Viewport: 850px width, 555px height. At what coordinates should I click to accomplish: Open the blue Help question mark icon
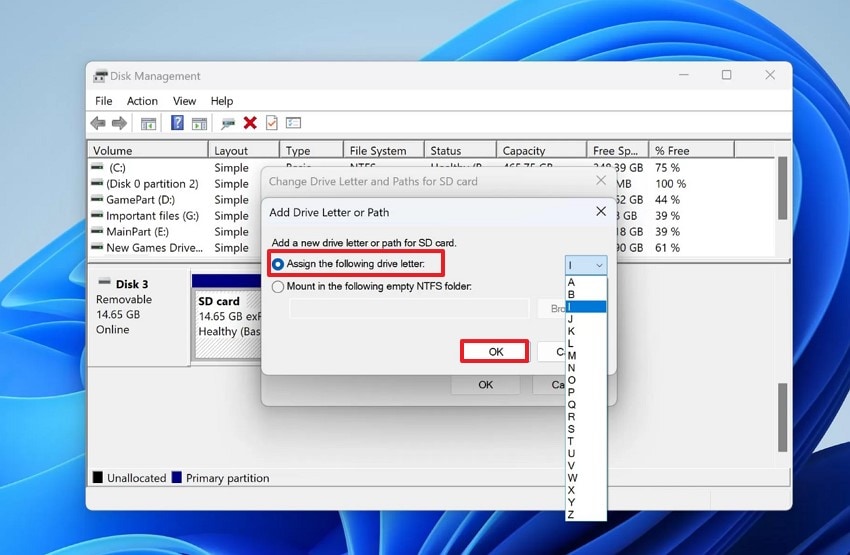177,123
